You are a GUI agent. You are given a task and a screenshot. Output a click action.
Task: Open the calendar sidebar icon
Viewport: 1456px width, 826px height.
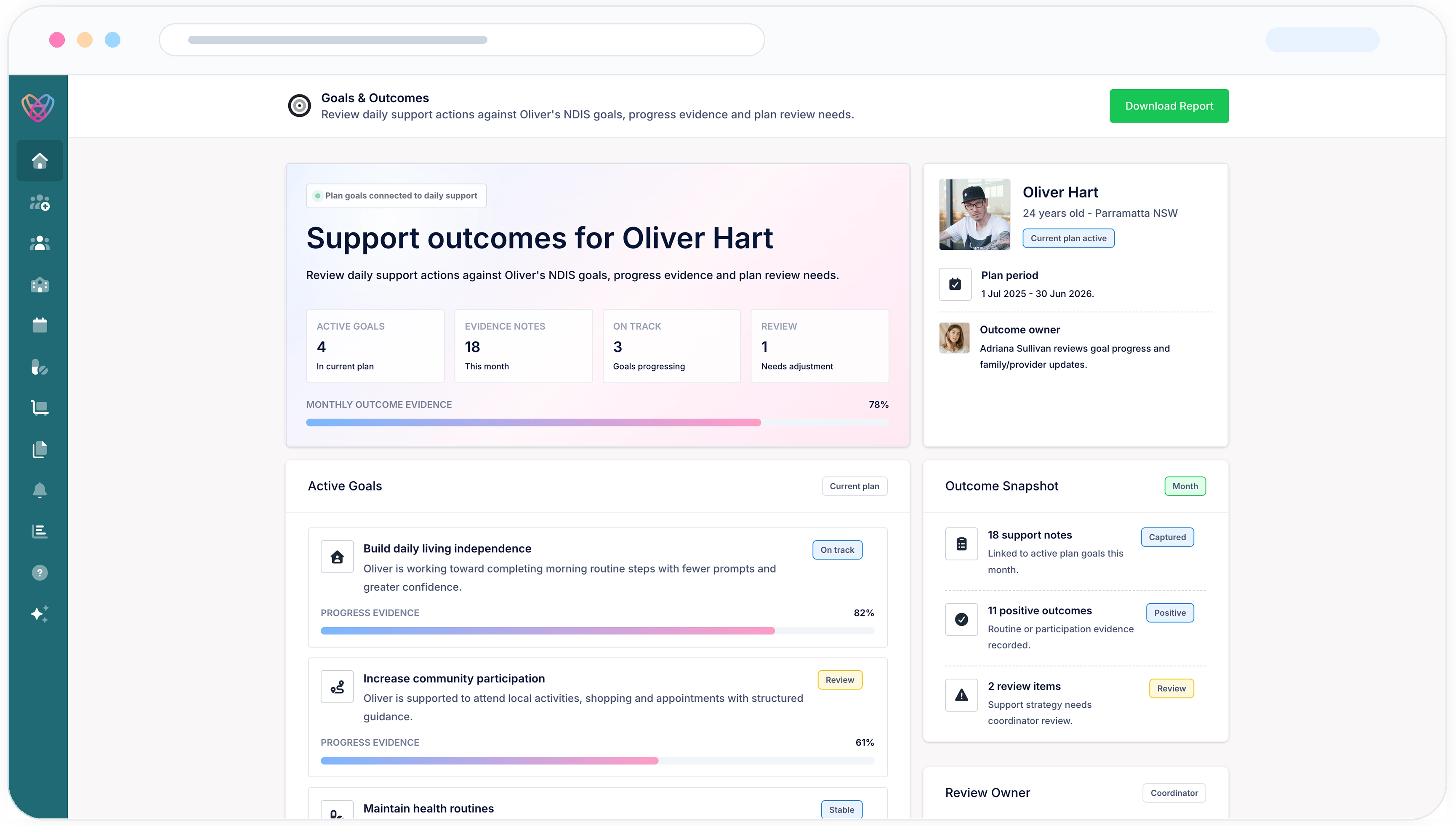[40, 325]
